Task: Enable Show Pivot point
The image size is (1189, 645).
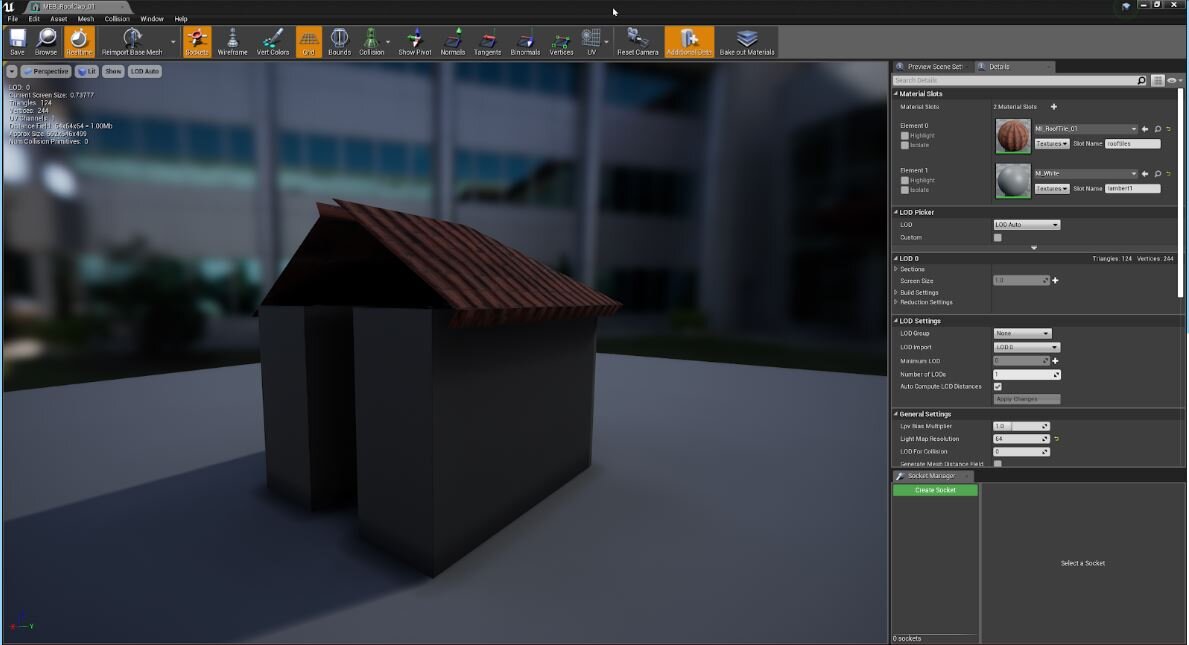Action: (414, 42)
